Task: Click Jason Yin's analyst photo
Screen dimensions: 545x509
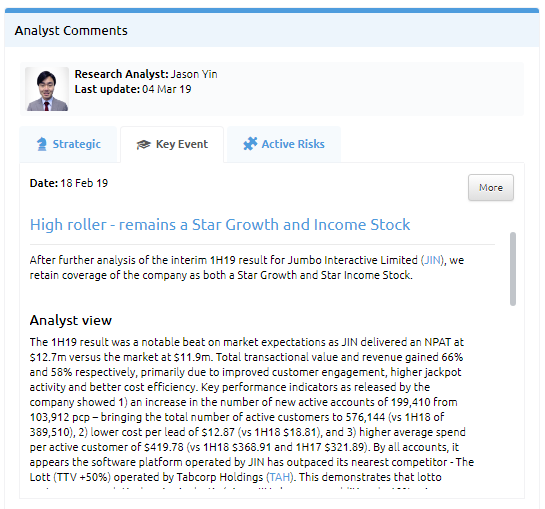Action: (47, 89)
